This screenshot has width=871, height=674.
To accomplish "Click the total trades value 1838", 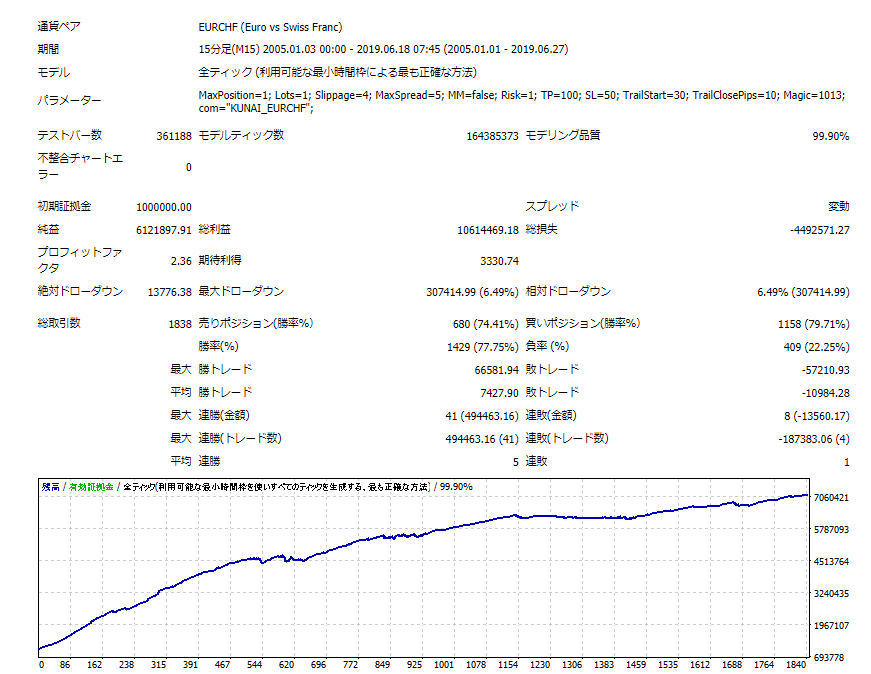I will click(x=180, y=324).
